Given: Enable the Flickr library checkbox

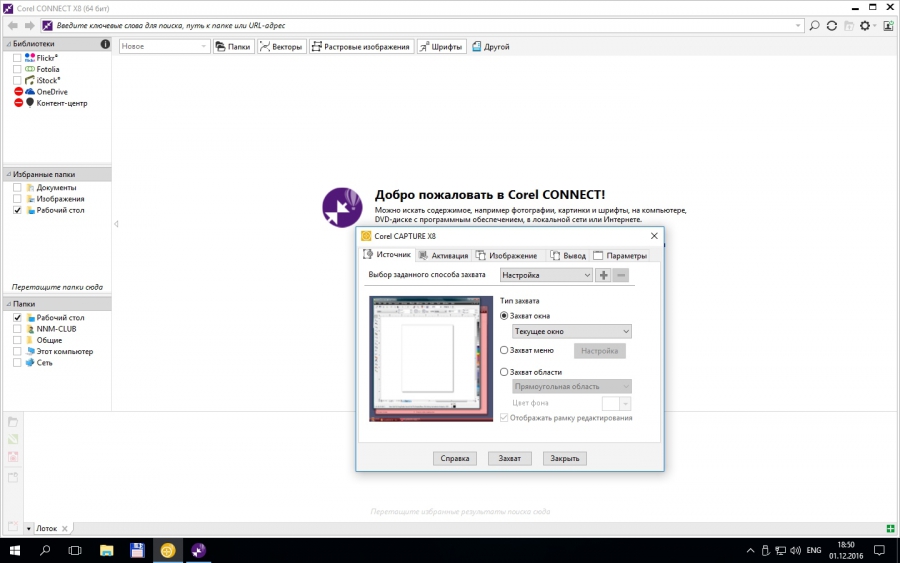Looking at the screenshot, I should 17,58.
